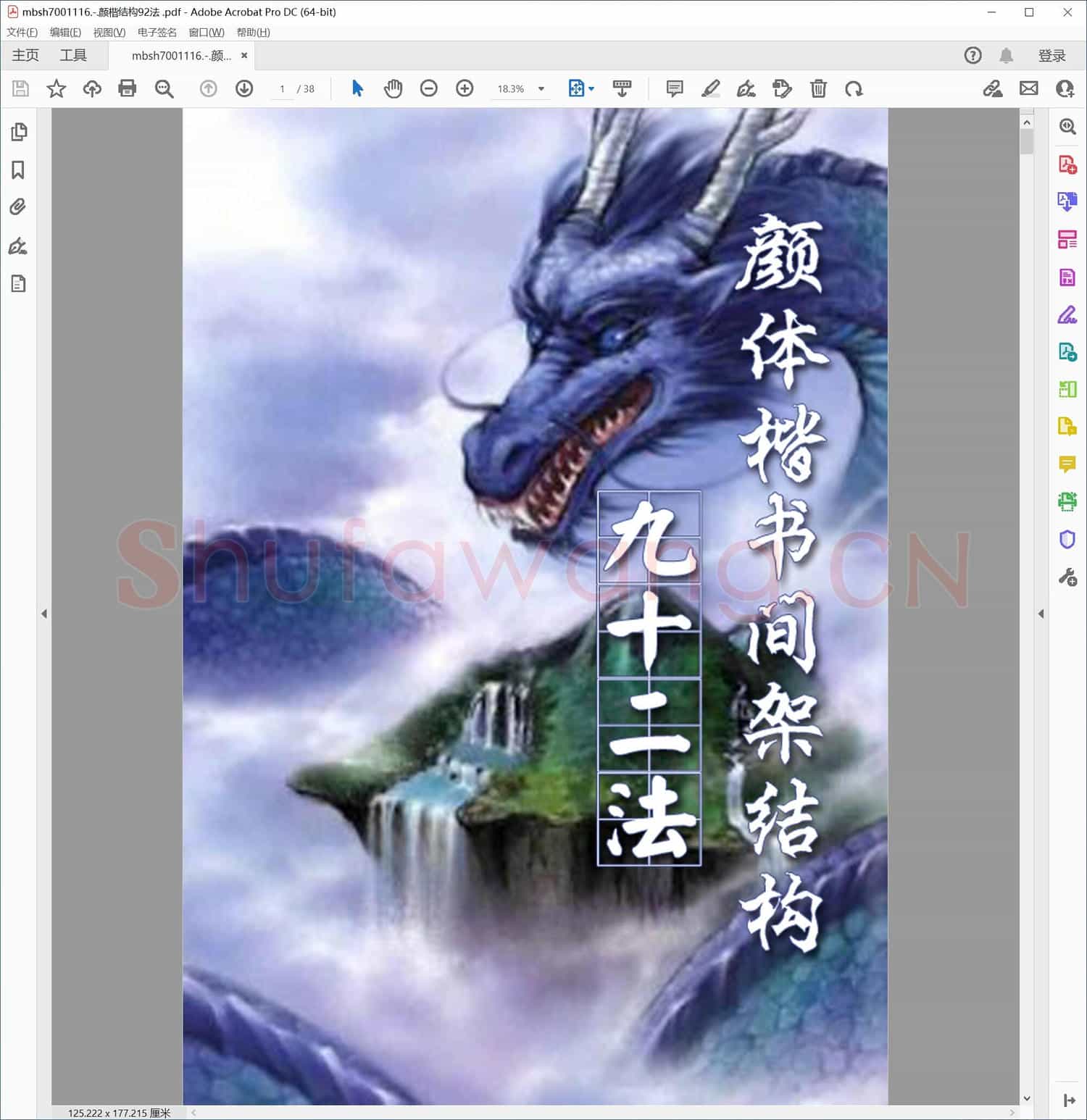Click the next page arrow
The image size is (1087, 1120).
click(244, 88)
